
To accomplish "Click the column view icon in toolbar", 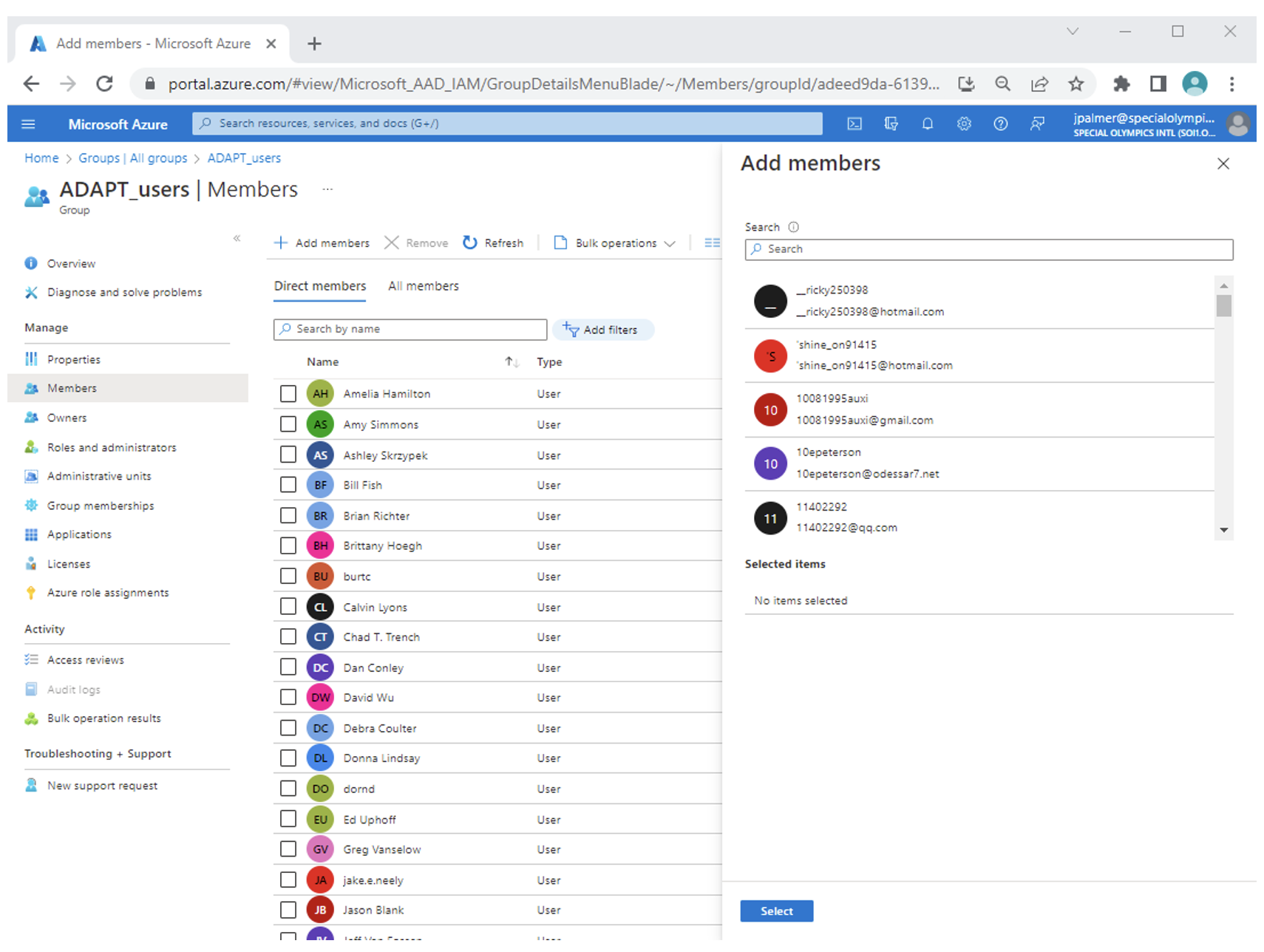I will click(712, 242).
